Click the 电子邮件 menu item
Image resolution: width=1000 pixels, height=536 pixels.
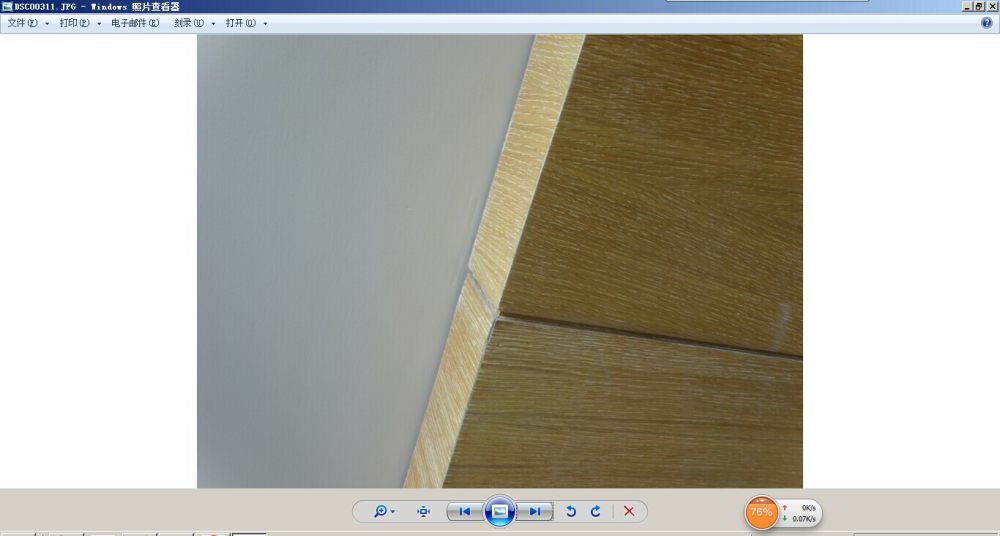click(x=134, y=23)
